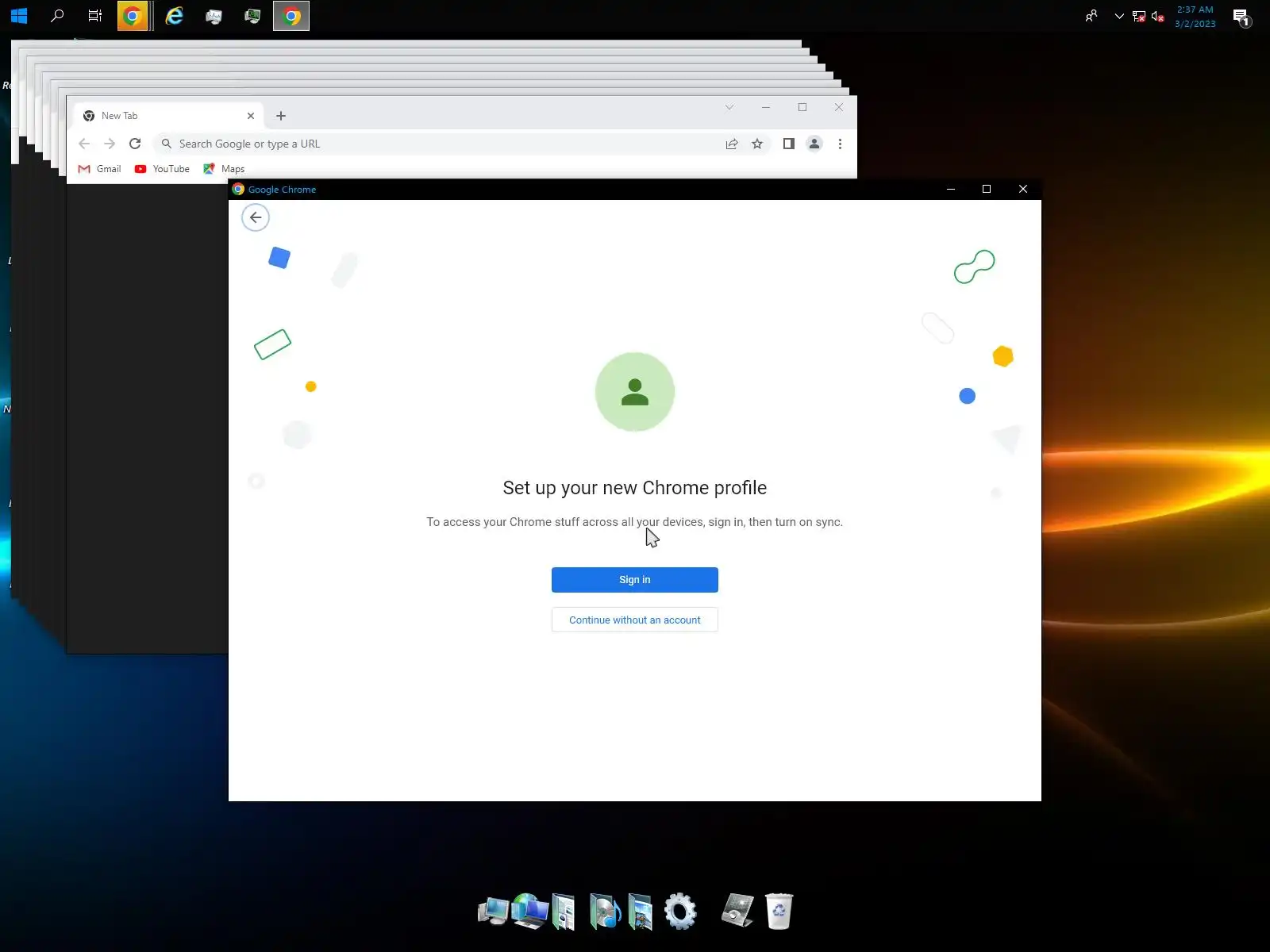Open the notification center icon

pos(1242,17)
